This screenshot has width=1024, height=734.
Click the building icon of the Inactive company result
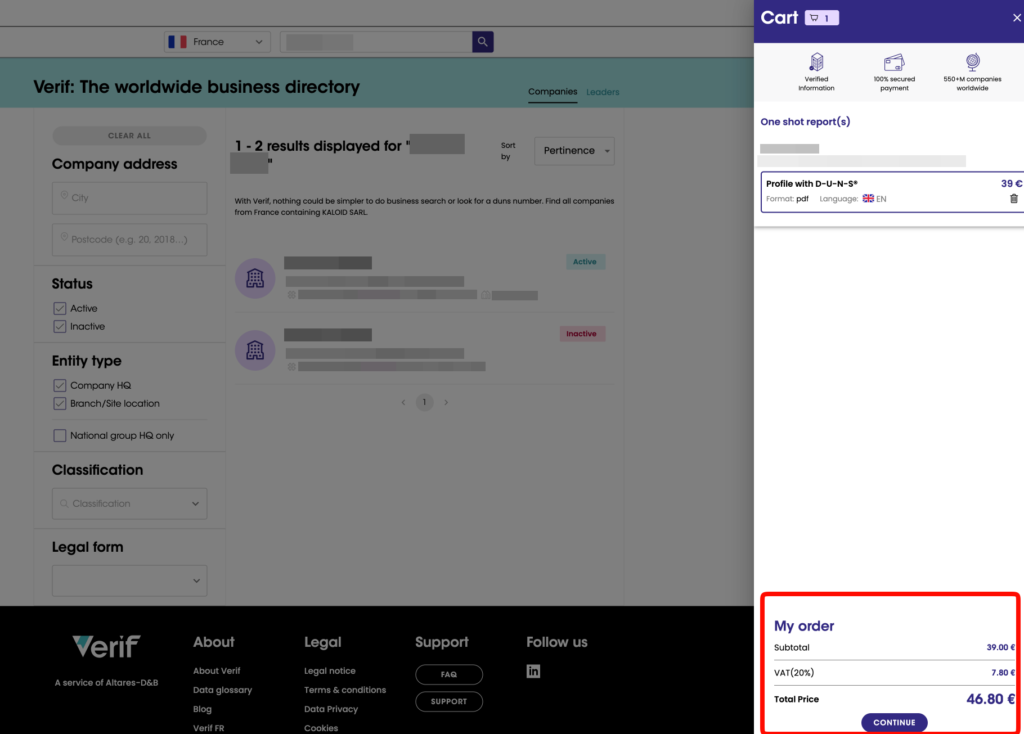pos(255,351)
